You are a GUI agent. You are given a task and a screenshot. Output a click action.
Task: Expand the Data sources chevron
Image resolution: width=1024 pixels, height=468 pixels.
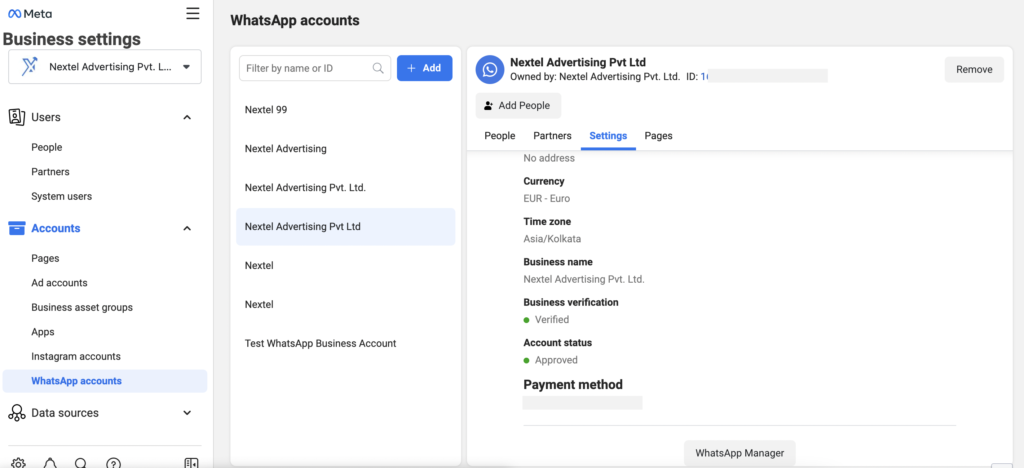pos(187,413)
